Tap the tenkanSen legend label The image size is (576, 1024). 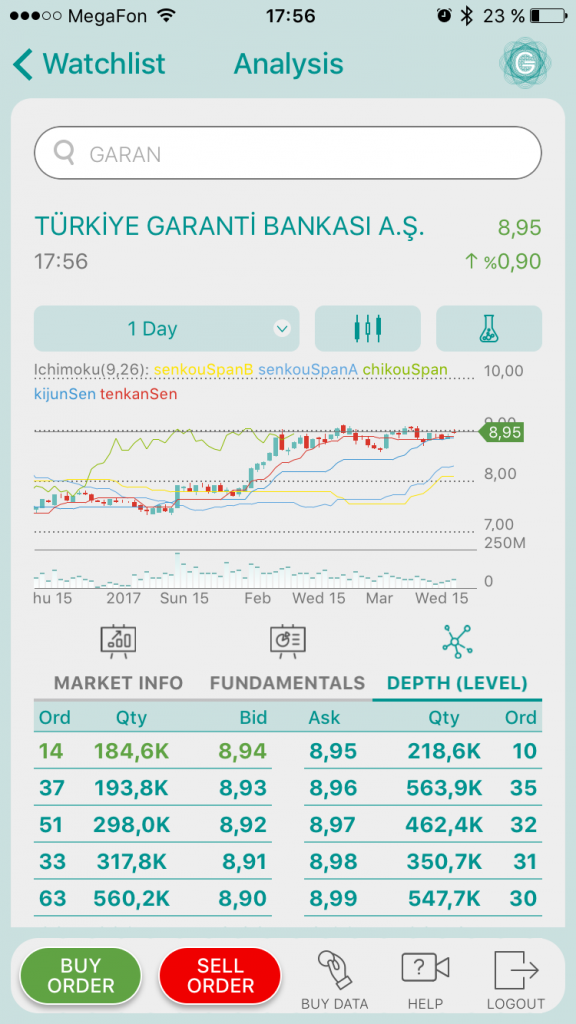(x=138, y=394)
